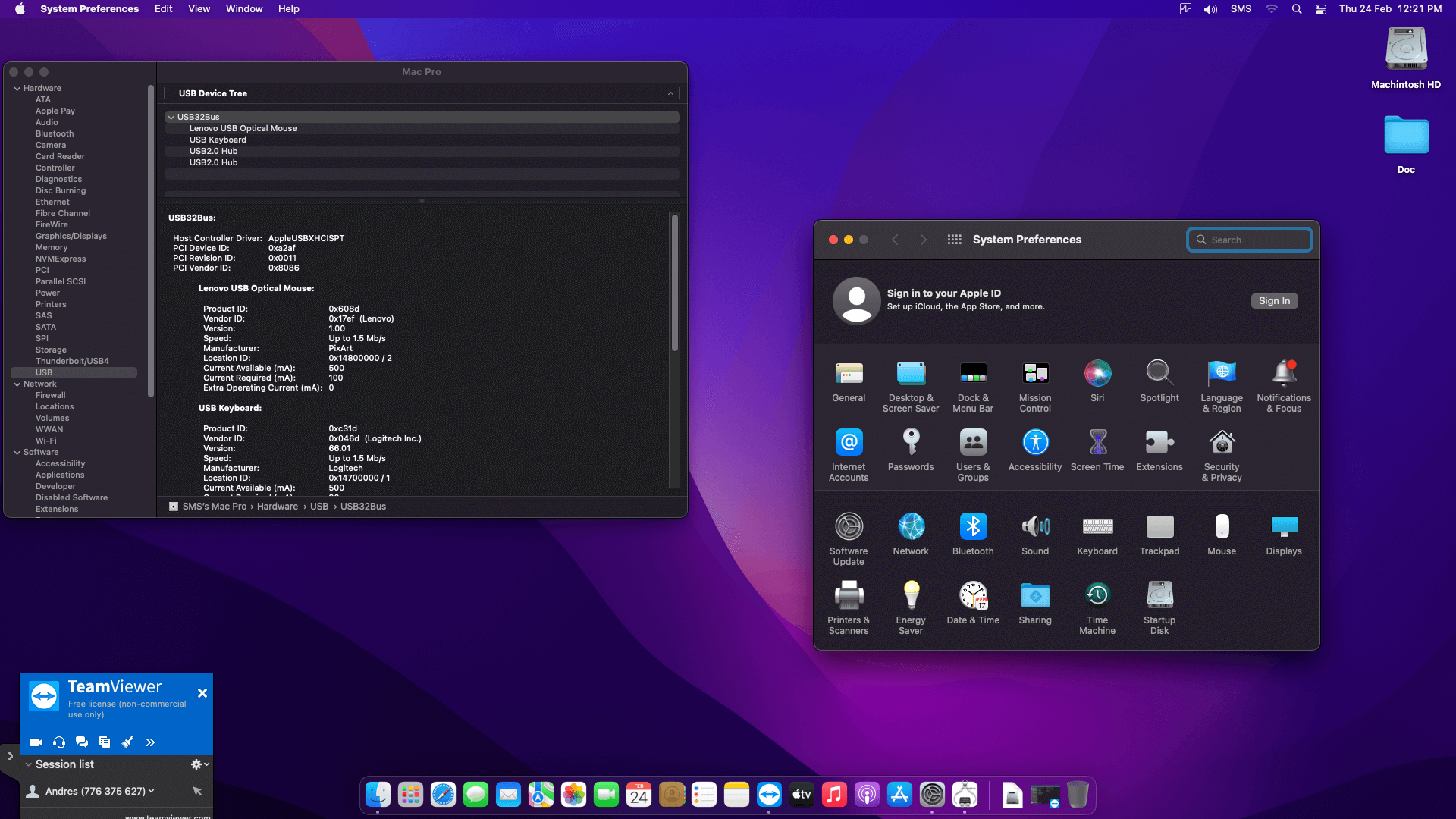Viewport: 1456px width, 819px height.
Task: Open the Sharing preference pane
Action: 1035,604
